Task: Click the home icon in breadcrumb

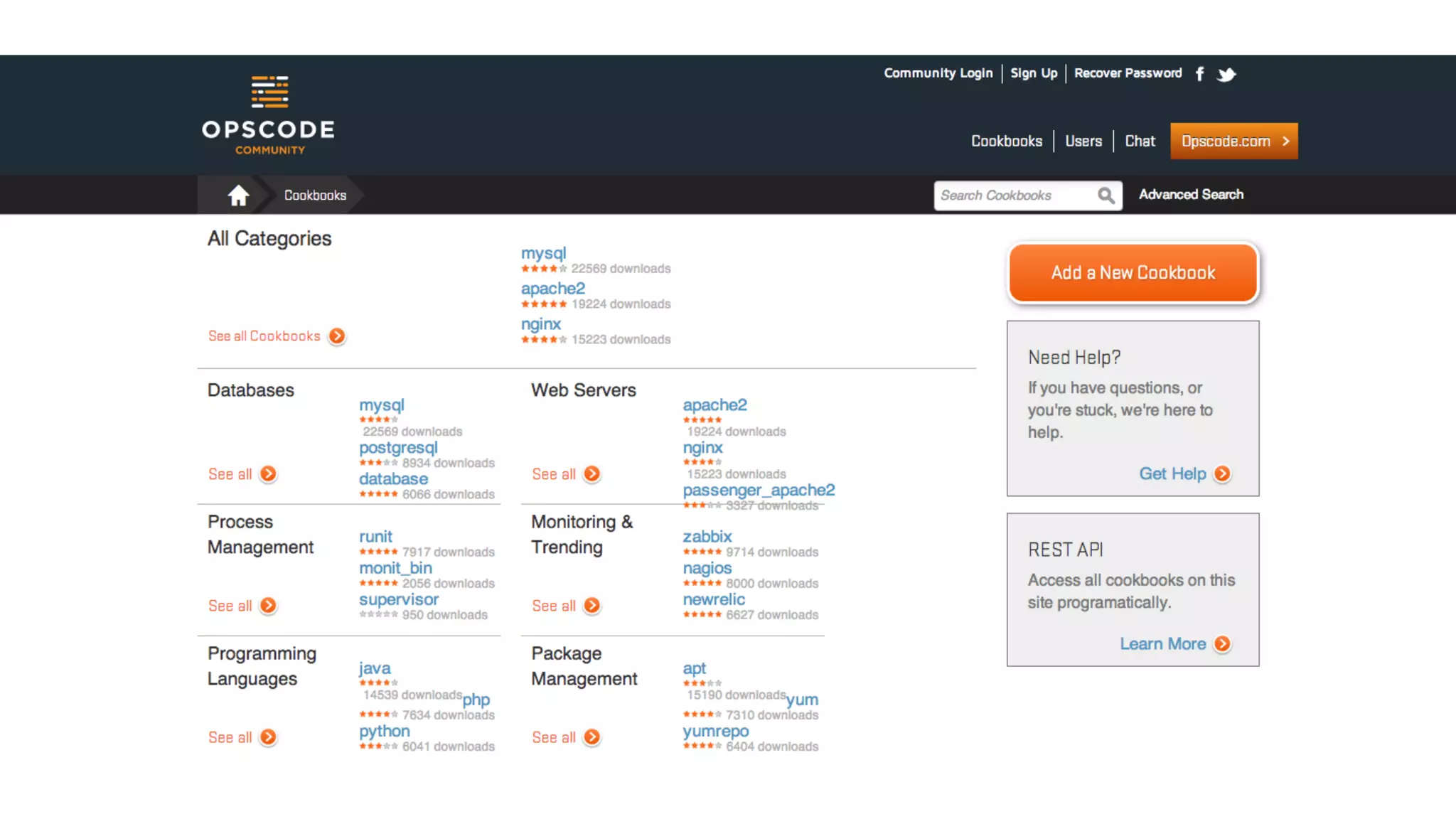Action: (x=238, y=195)
